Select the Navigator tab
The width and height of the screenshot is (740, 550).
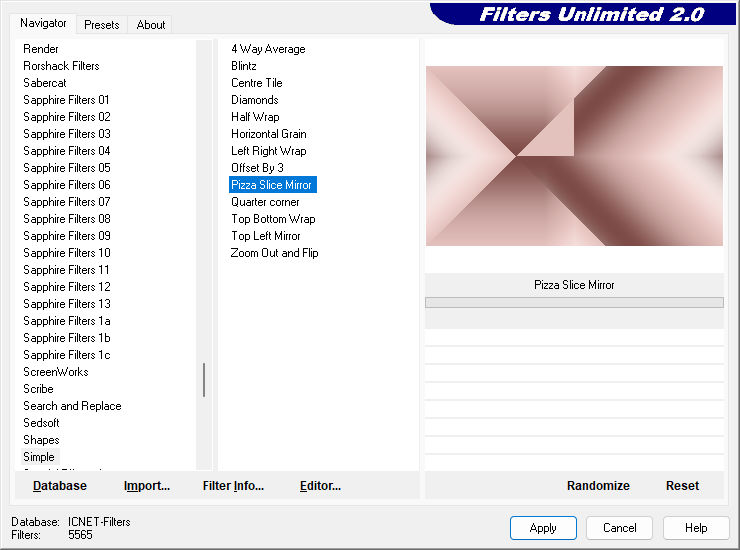pyautogui.click(x=44, y=23)
